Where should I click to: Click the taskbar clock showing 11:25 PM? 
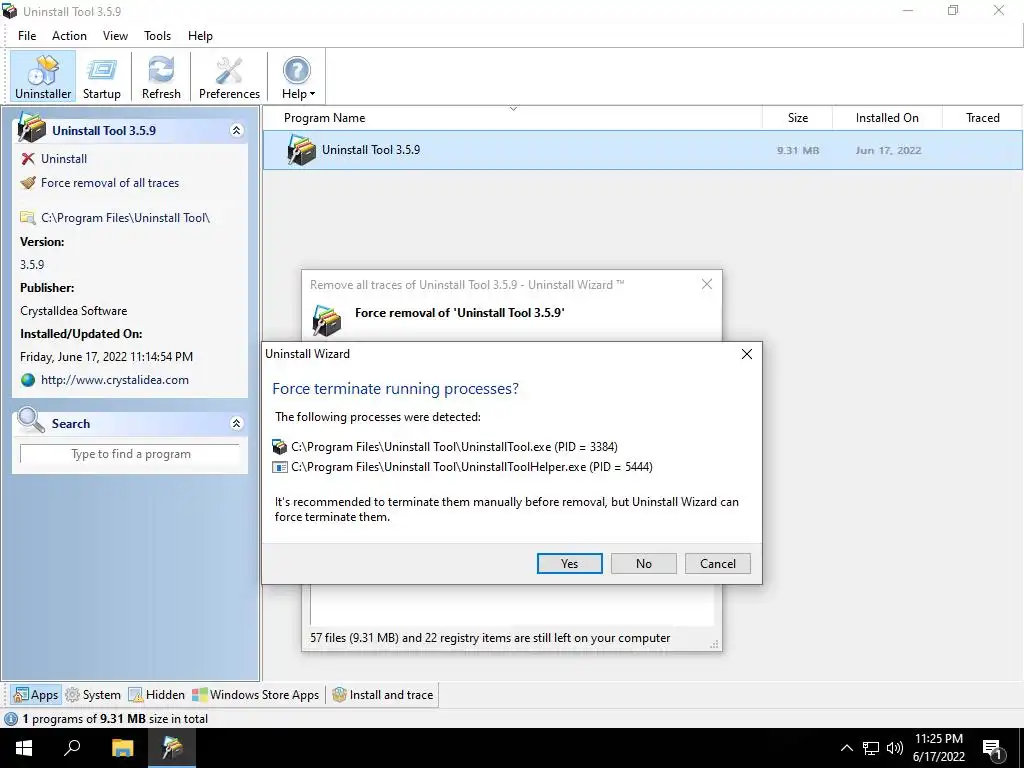pos(938,748)
